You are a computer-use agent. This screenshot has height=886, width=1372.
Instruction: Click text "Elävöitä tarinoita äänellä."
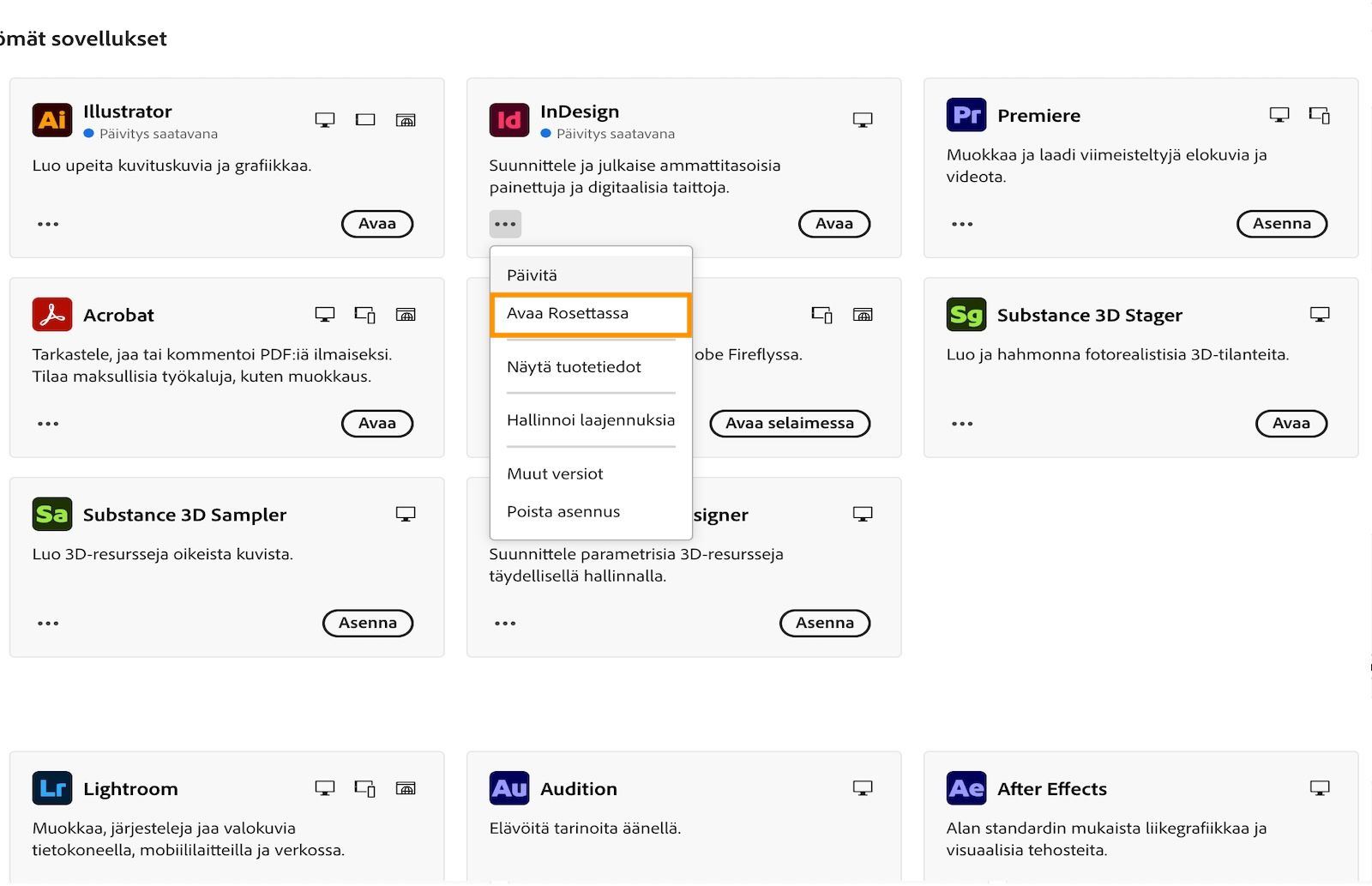tap(585, 829)
